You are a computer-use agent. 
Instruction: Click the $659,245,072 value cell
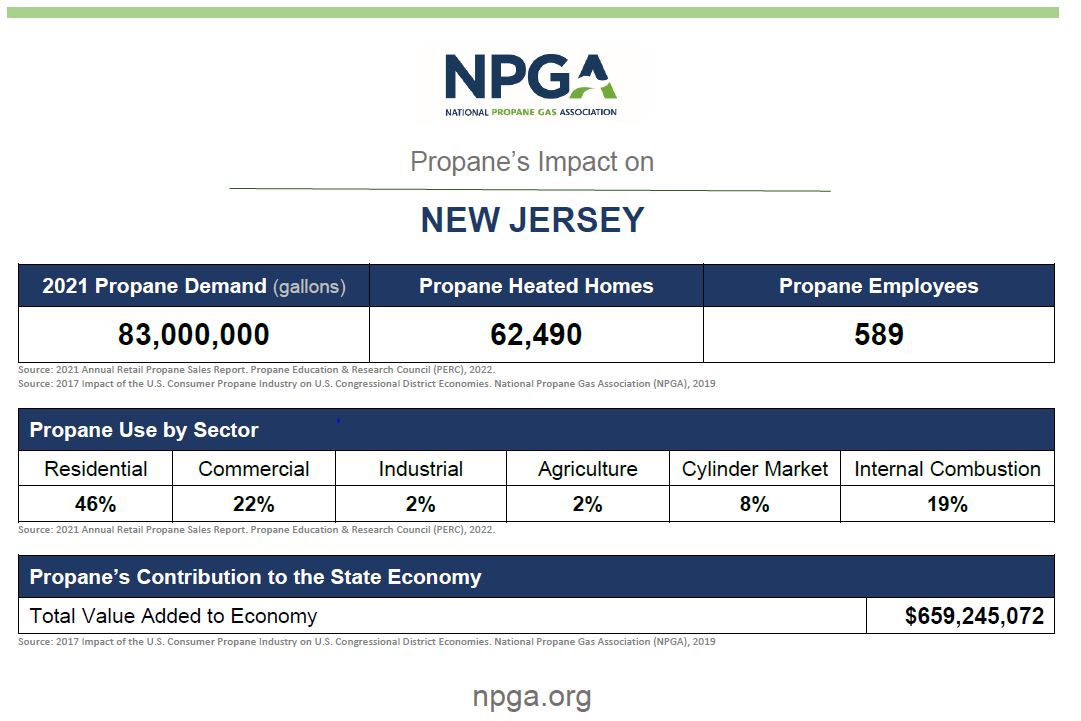click(959, 616)
